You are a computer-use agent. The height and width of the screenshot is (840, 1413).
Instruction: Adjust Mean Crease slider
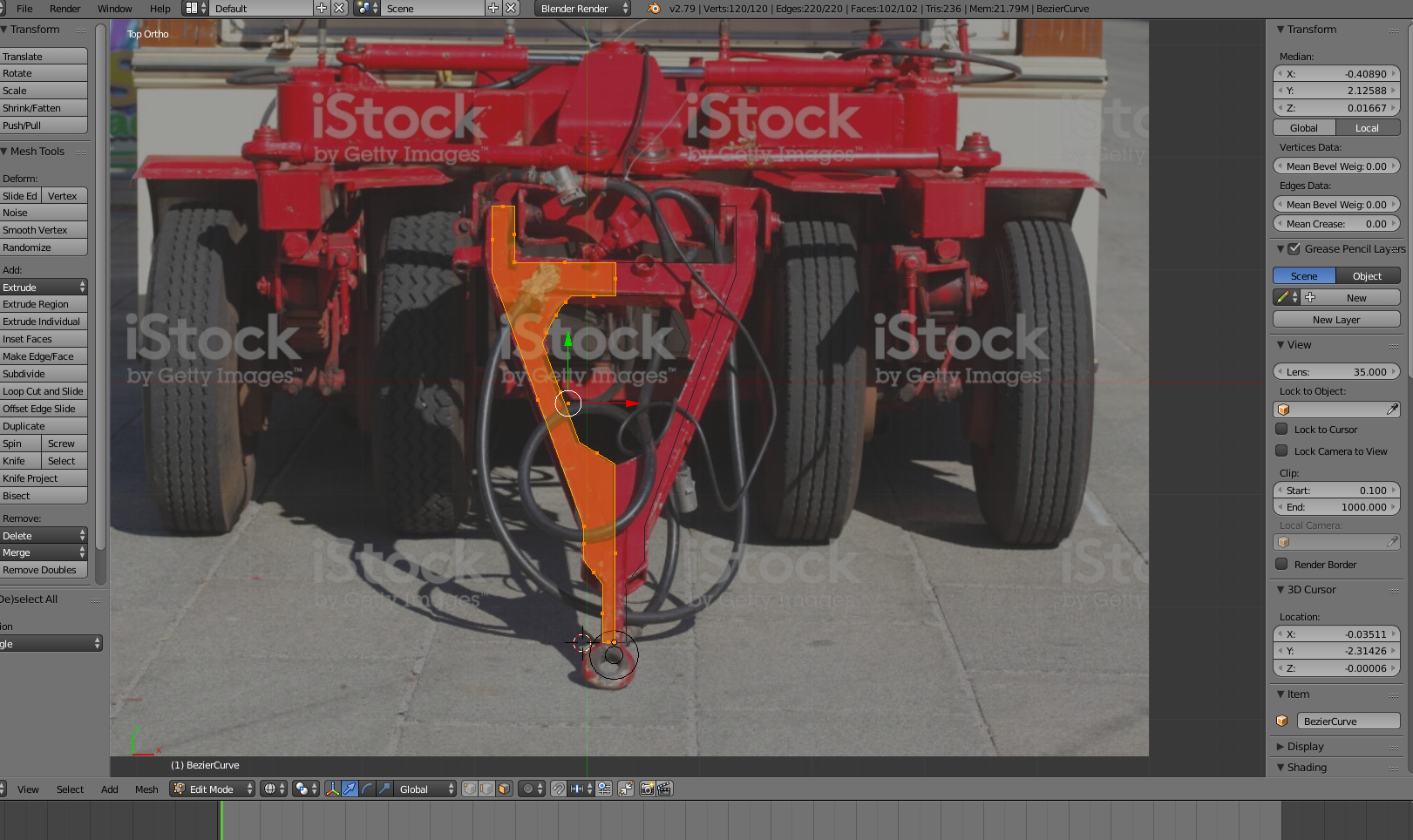[1336, 223]
